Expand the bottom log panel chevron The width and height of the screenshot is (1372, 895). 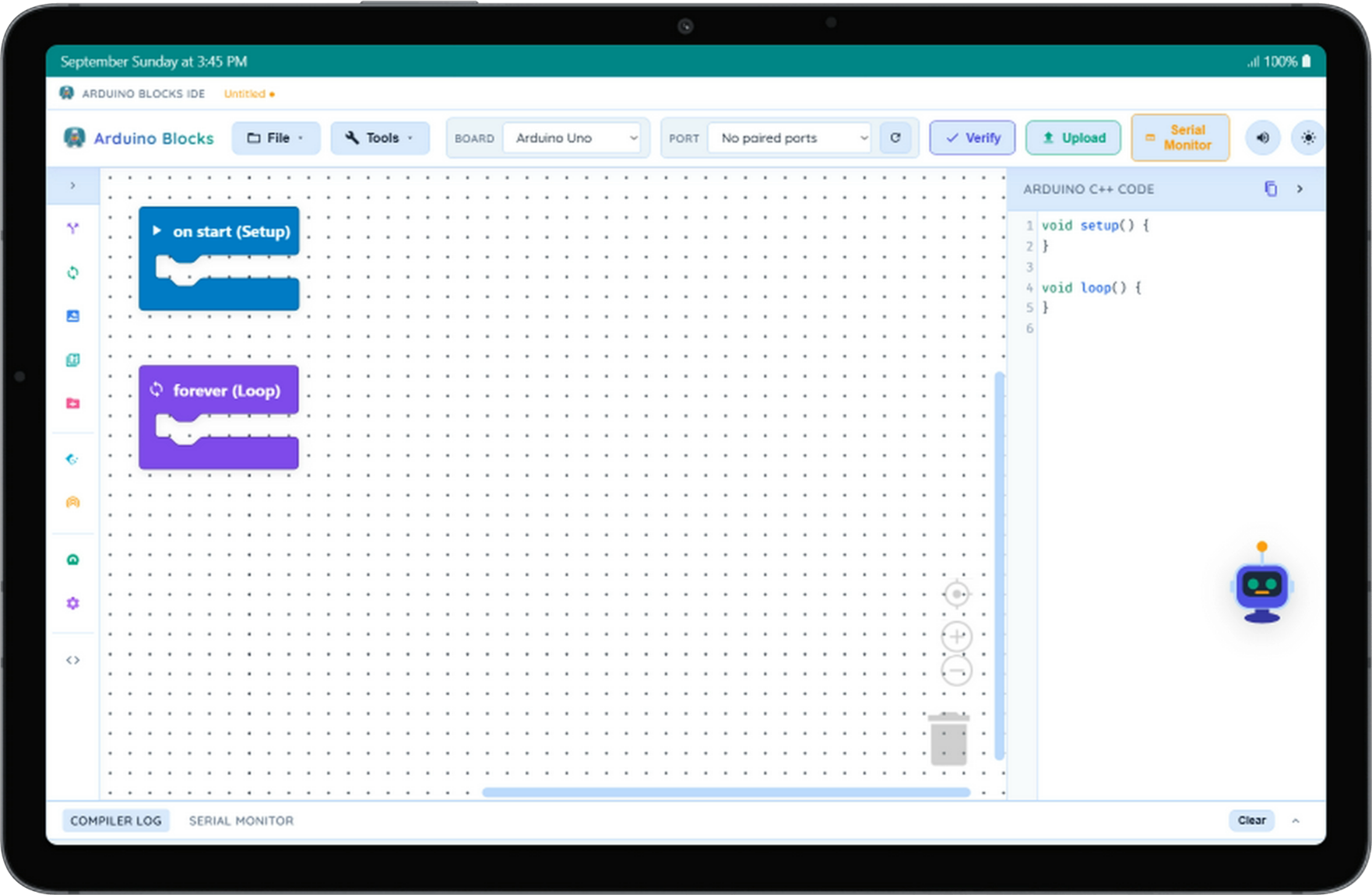pos(1296,820)
